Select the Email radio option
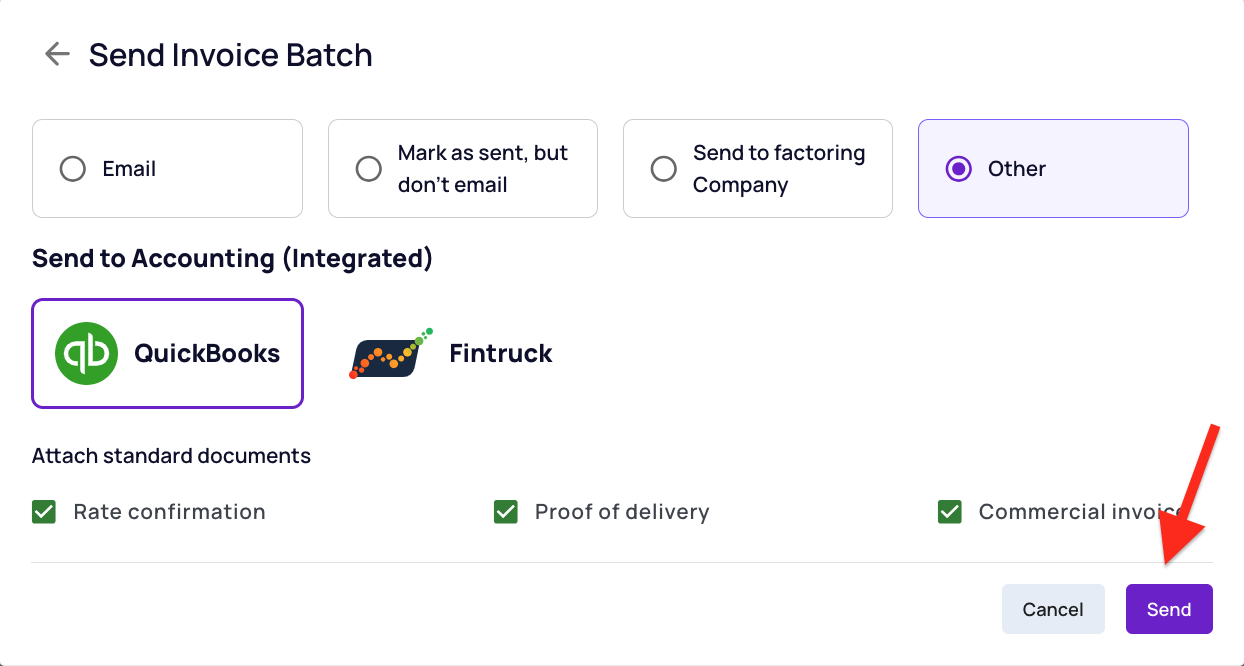 point(73,169)
